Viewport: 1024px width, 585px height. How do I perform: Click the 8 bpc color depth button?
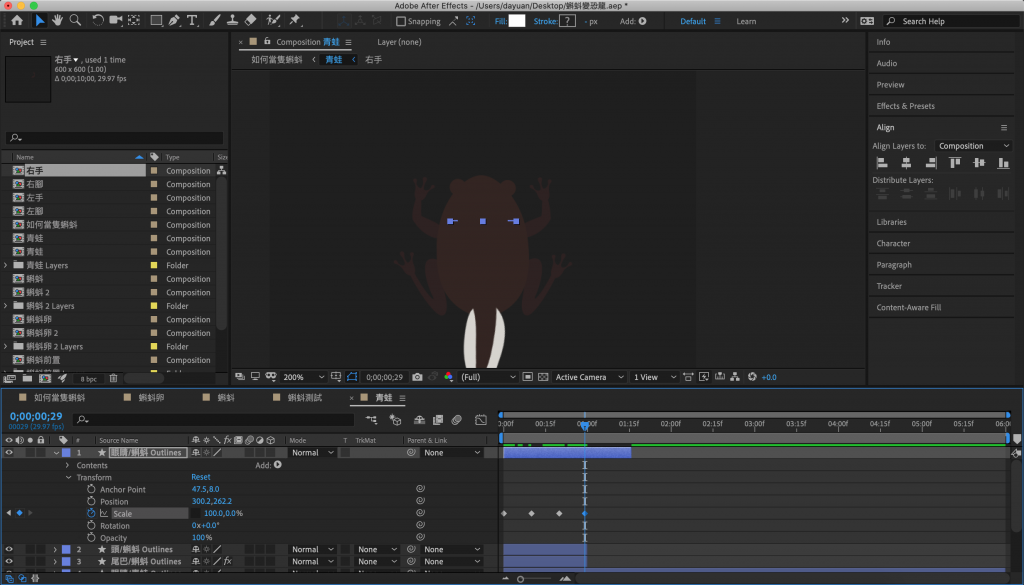click(88, 379)
